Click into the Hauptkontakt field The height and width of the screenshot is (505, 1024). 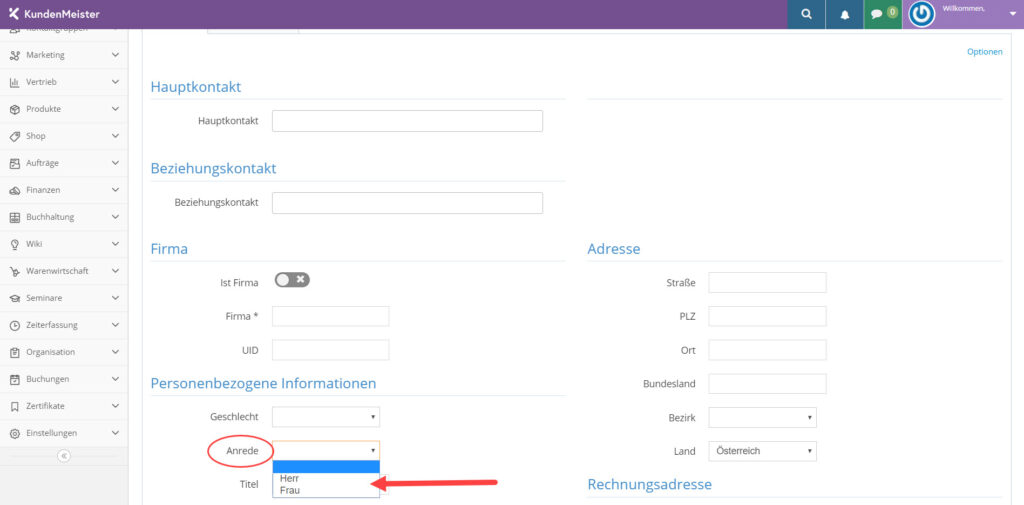(408, 121)
